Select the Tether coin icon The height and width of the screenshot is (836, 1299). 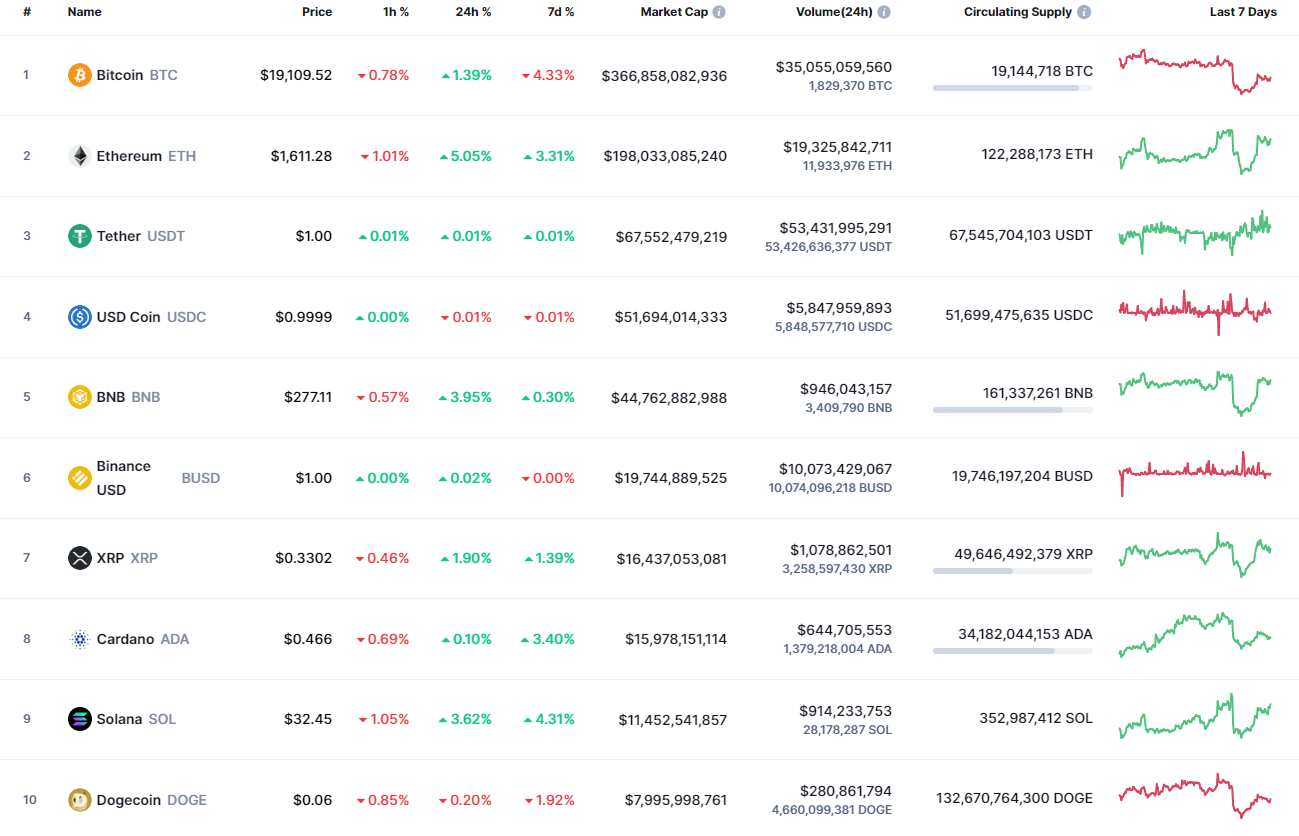pyautogui.click(x=79, y=236)
